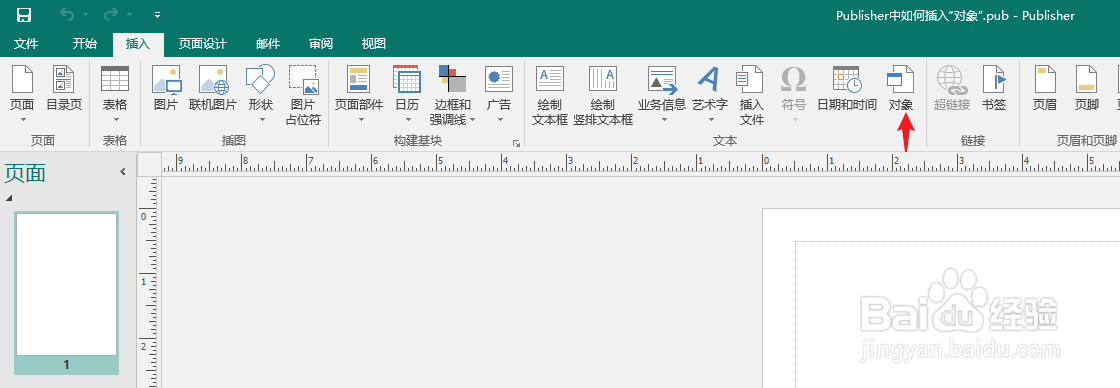Expand the 广告 dropdown arrow
This screenshot has height=388, width=1120.
499,120
